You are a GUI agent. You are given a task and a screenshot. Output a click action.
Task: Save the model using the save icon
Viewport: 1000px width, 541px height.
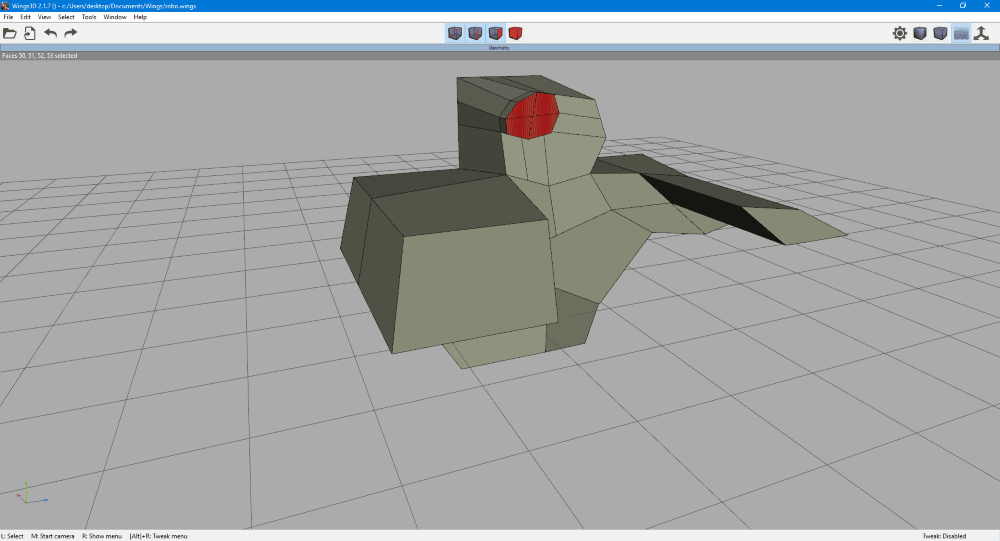tap(30, 33)
